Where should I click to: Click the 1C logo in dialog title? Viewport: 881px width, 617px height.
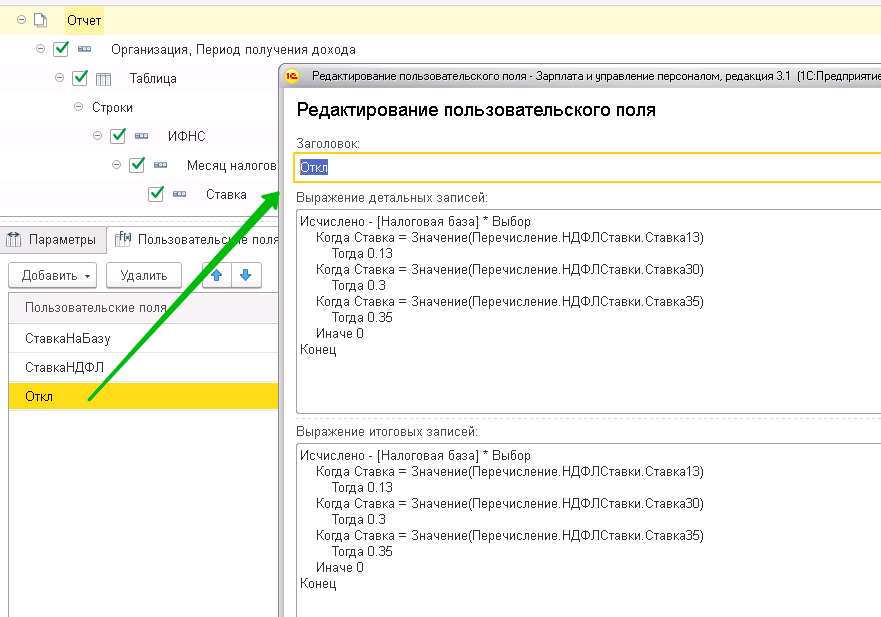click(292, 76)
